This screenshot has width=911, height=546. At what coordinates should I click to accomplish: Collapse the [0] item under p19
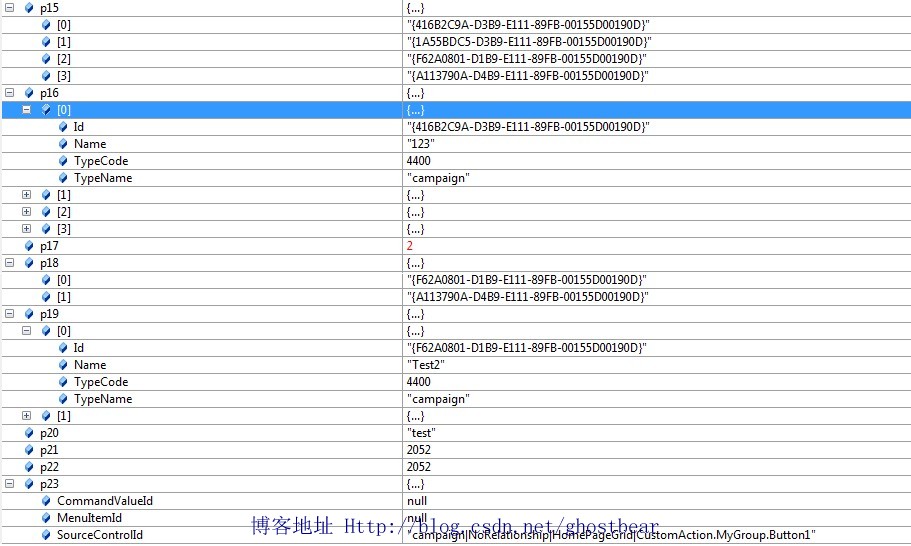(27, 331)
